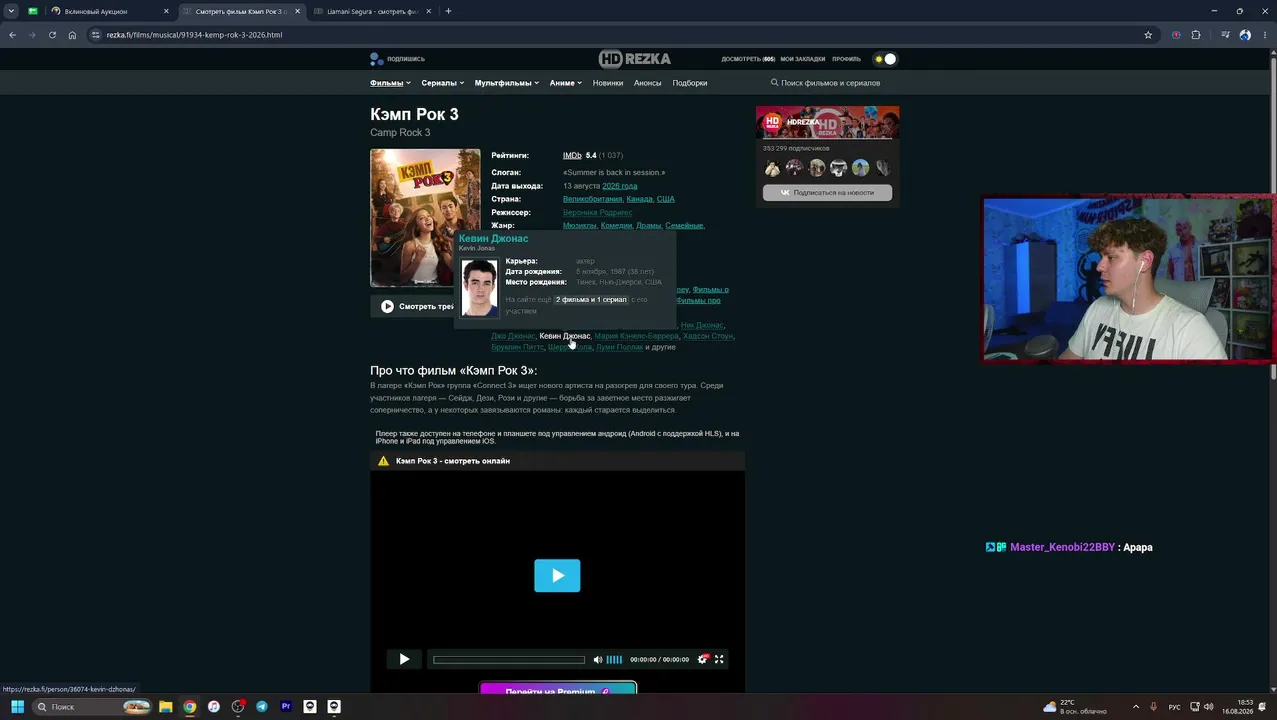Open the music app taskbar icon
This screenshot has width=1277, height=720.
(214, 707)
